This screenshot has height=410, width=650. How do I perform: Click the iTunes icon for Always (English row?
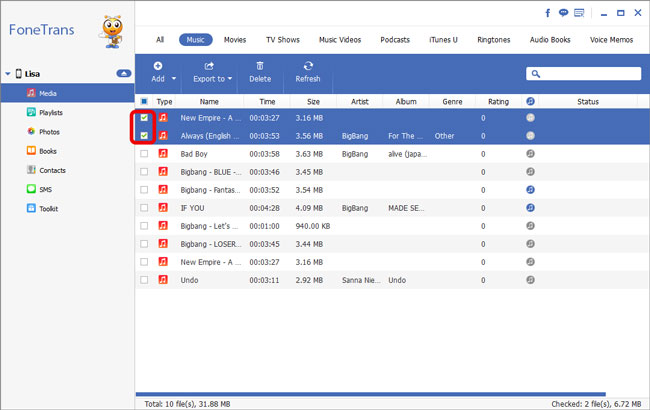530,136
